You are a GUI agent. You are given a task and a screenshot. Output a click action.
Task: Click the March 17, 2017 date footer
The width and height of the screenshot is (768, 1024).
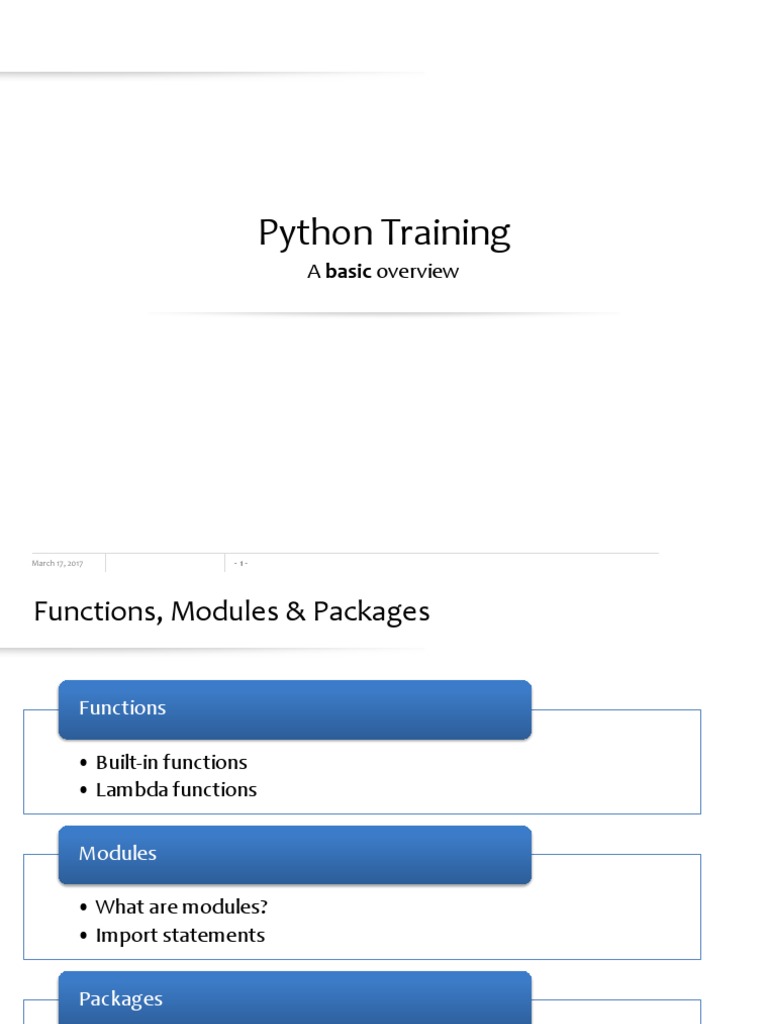coord(57,563)
